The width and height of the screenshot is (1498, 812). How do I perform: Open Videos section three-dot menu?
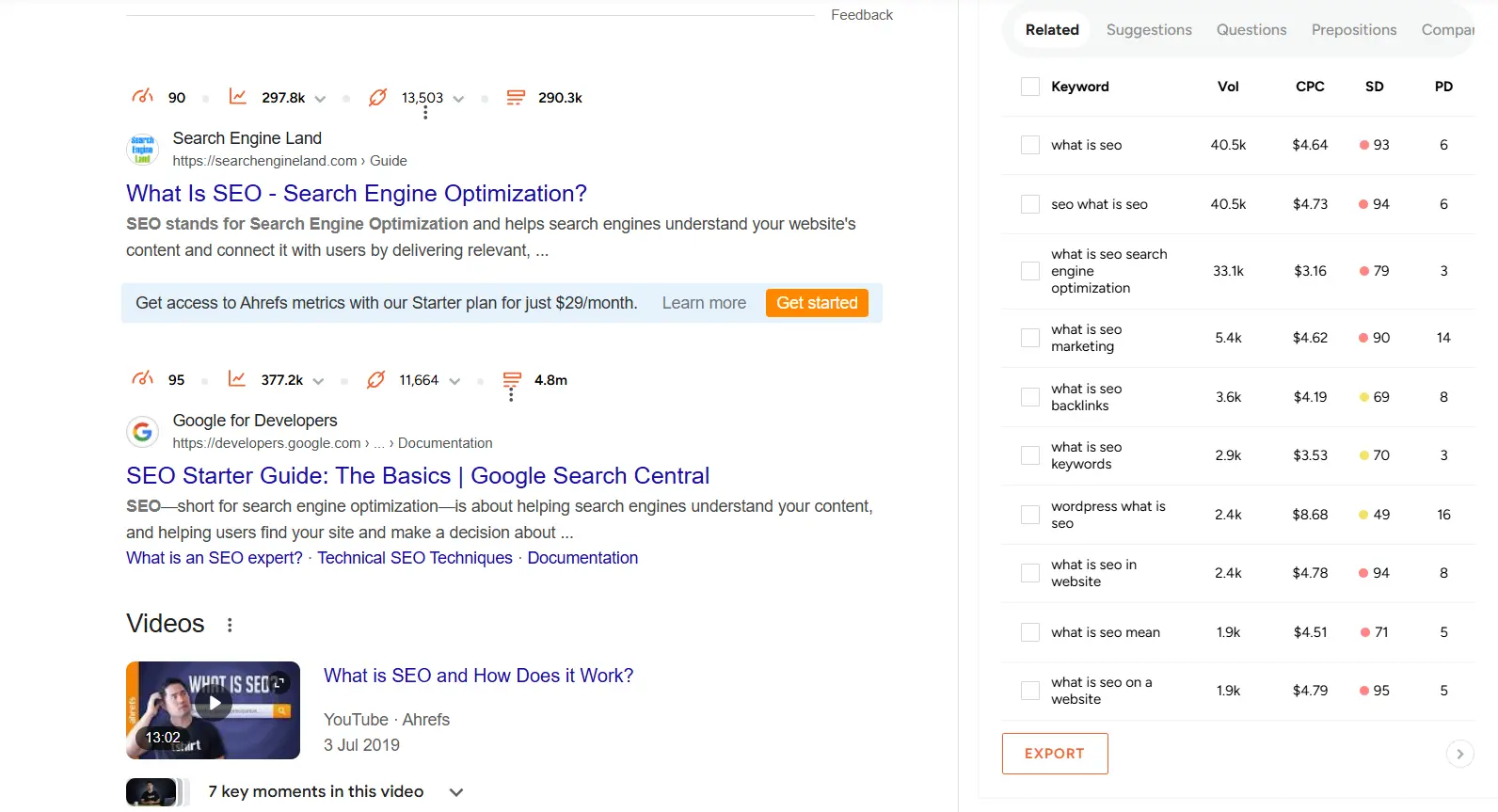(x=230, y=625)
